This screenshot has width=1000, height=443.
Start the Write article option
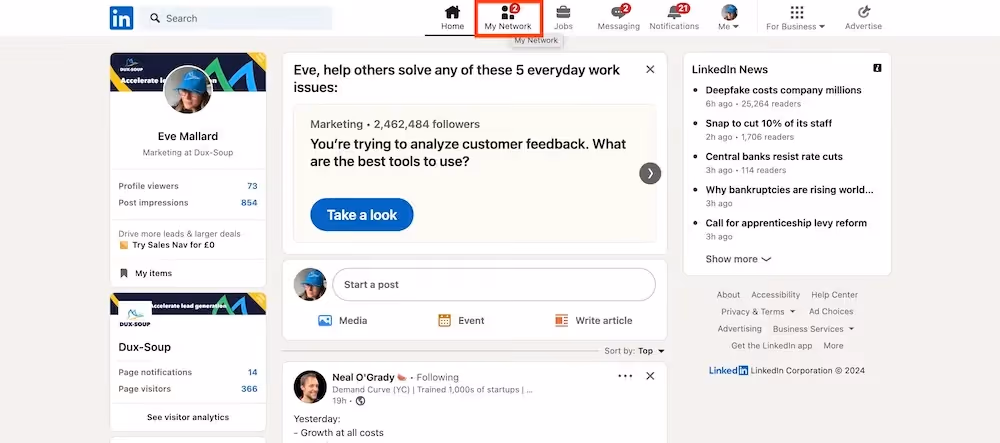[593, 321]
